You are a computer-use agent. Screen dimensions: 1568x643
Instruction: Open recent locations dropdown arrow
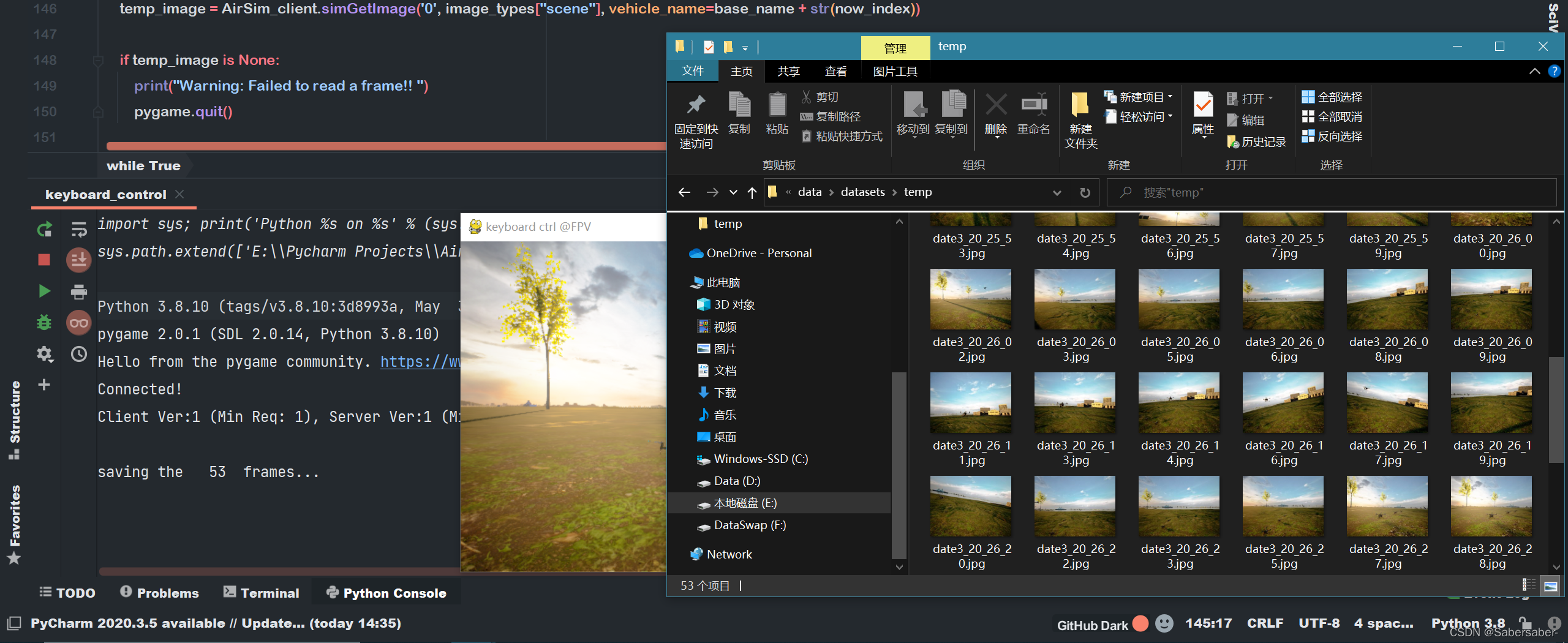point(733,192)
